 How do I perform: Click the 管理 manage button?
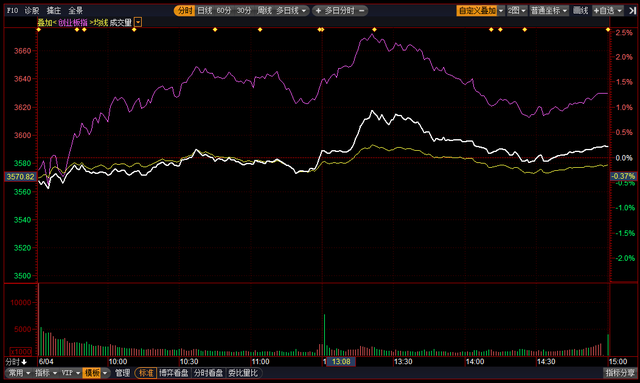(x=122, y=373)
